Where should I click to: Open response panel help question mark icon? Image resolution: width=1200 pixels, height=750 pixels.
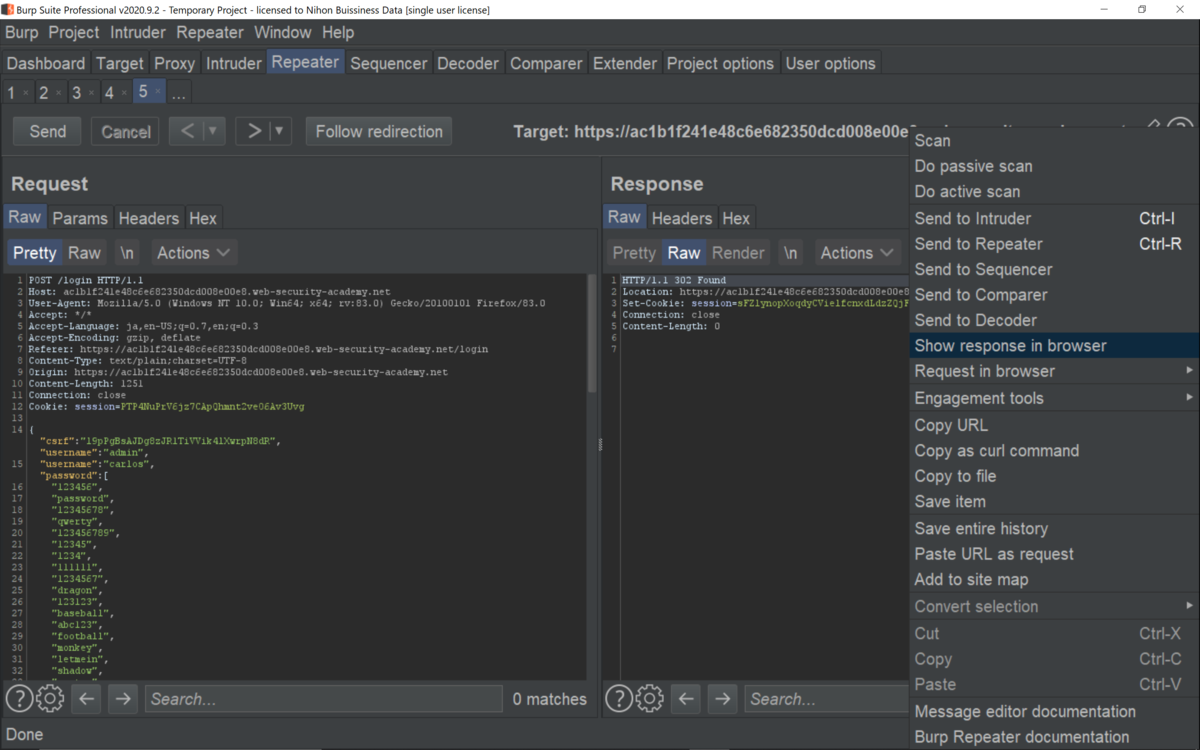(619, 698)
